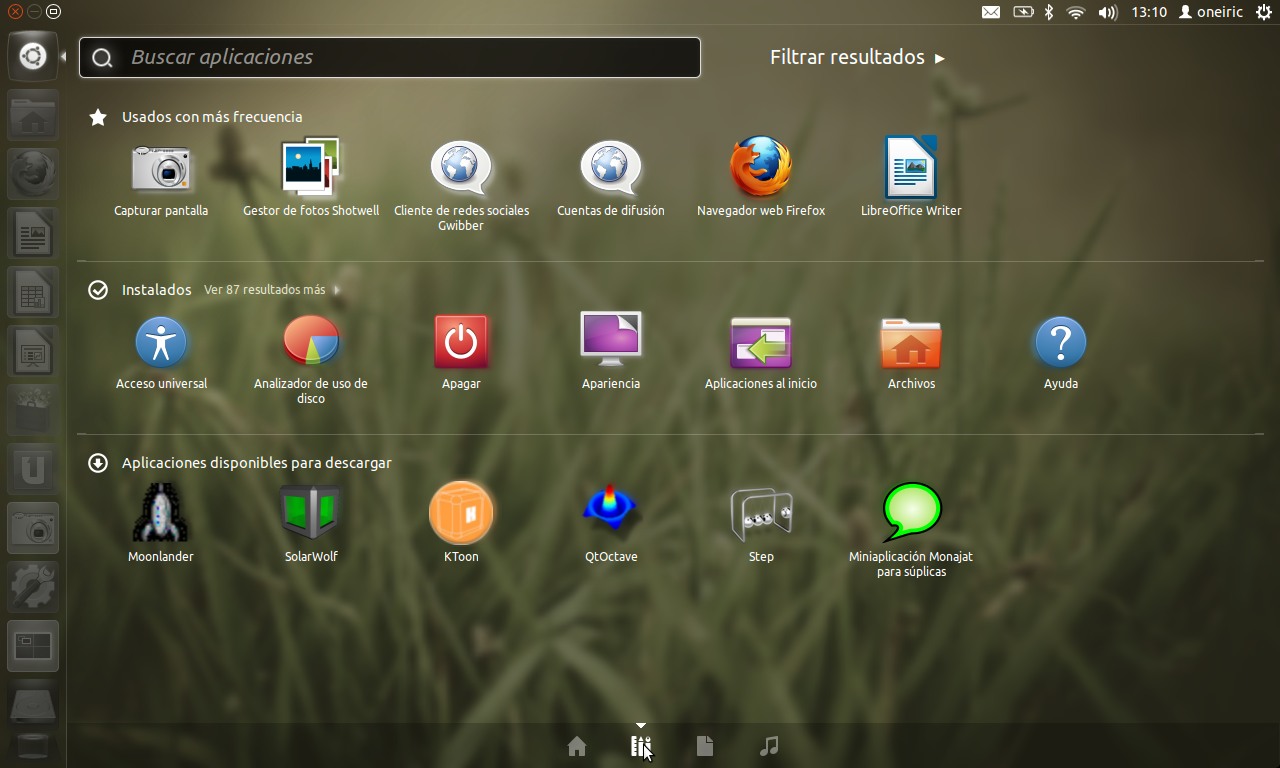This screenshot has height=768, width=1280.
Task: Click the KToon application icon
Action: [461, 514]
